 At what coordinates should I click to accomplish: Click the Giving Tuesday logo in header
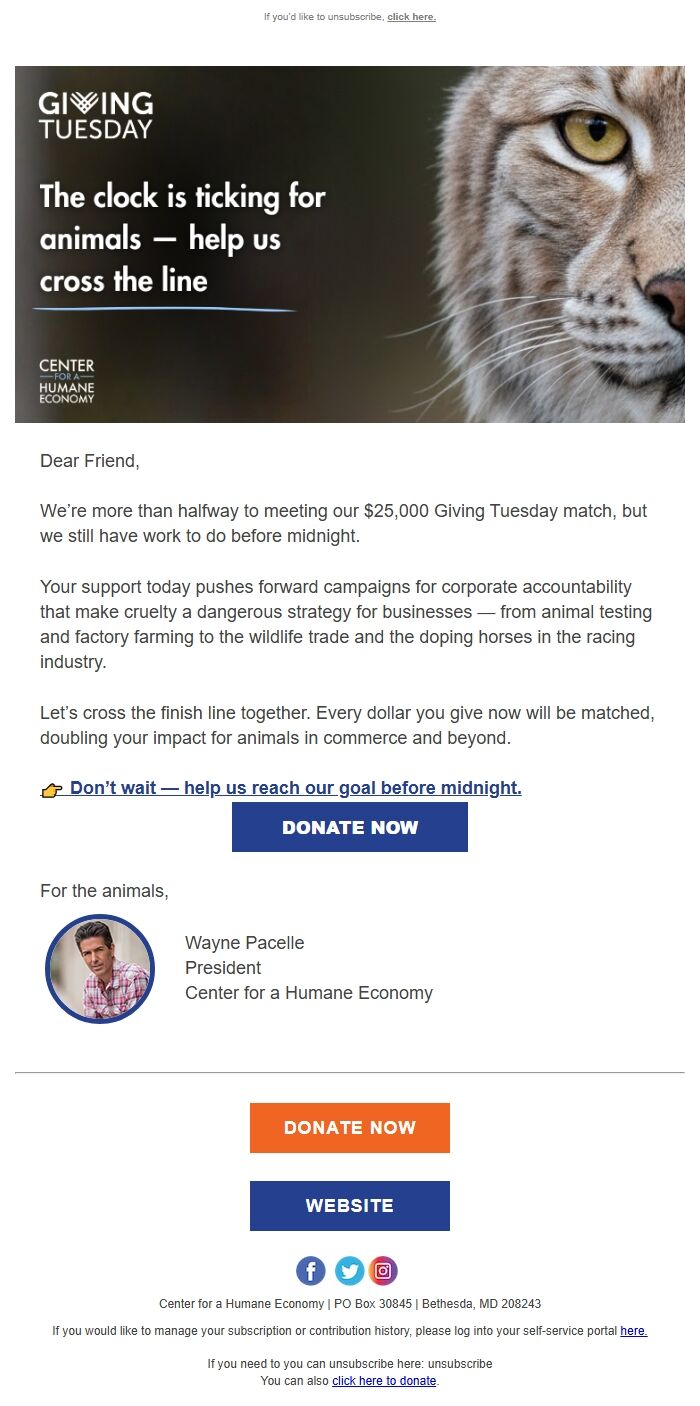point(96,113)
